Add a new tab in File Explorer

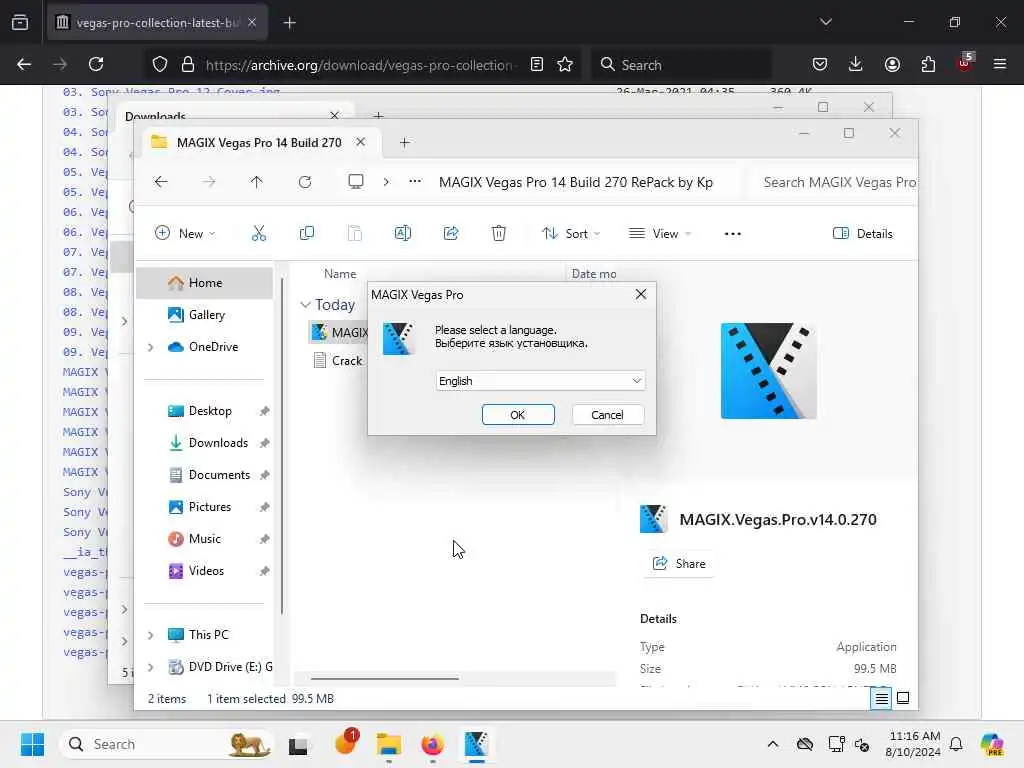(404, 142)
